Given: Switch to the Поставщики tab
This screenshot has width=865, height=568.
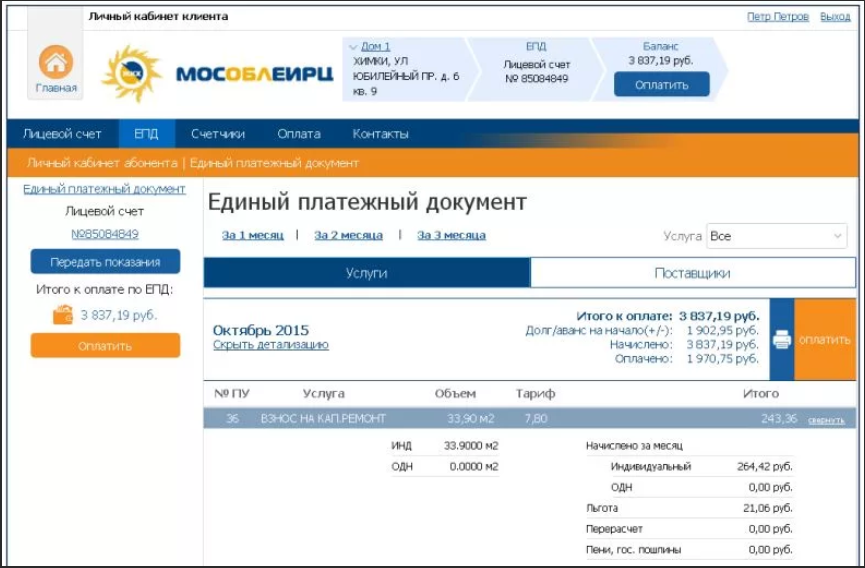Looking at the screenshot, I should [692, 273].
